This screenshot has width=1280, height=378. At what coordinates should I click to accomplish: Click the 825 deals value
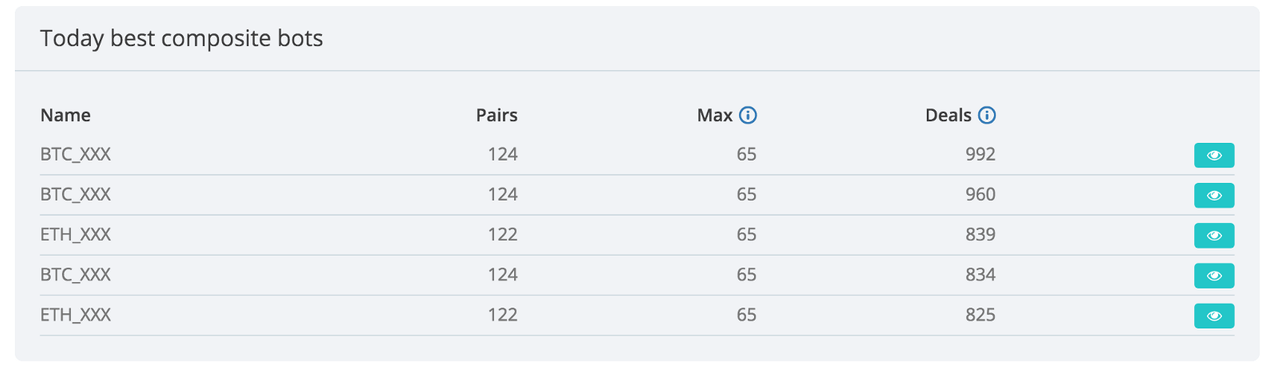[x=981, y=315]
